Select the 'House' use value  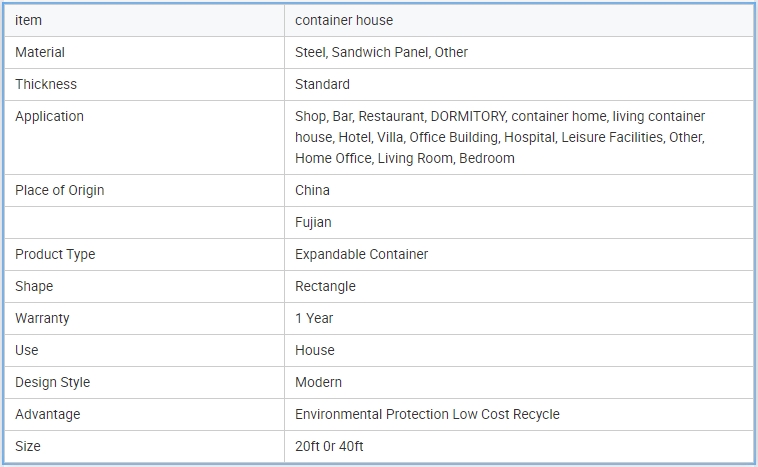[315, 350]
